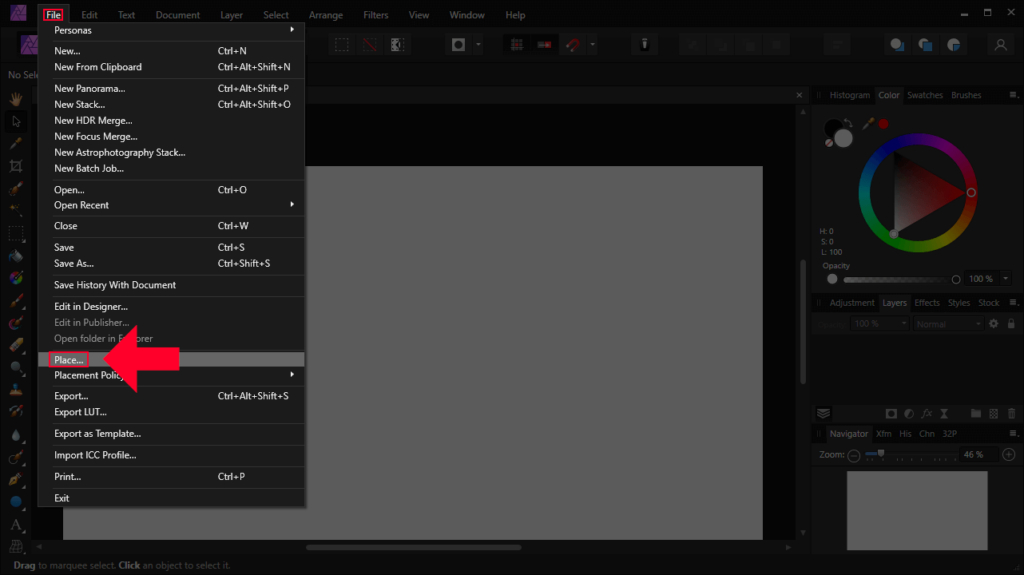Select the Crop tool

pyautogui.click(x=17, y=165)
